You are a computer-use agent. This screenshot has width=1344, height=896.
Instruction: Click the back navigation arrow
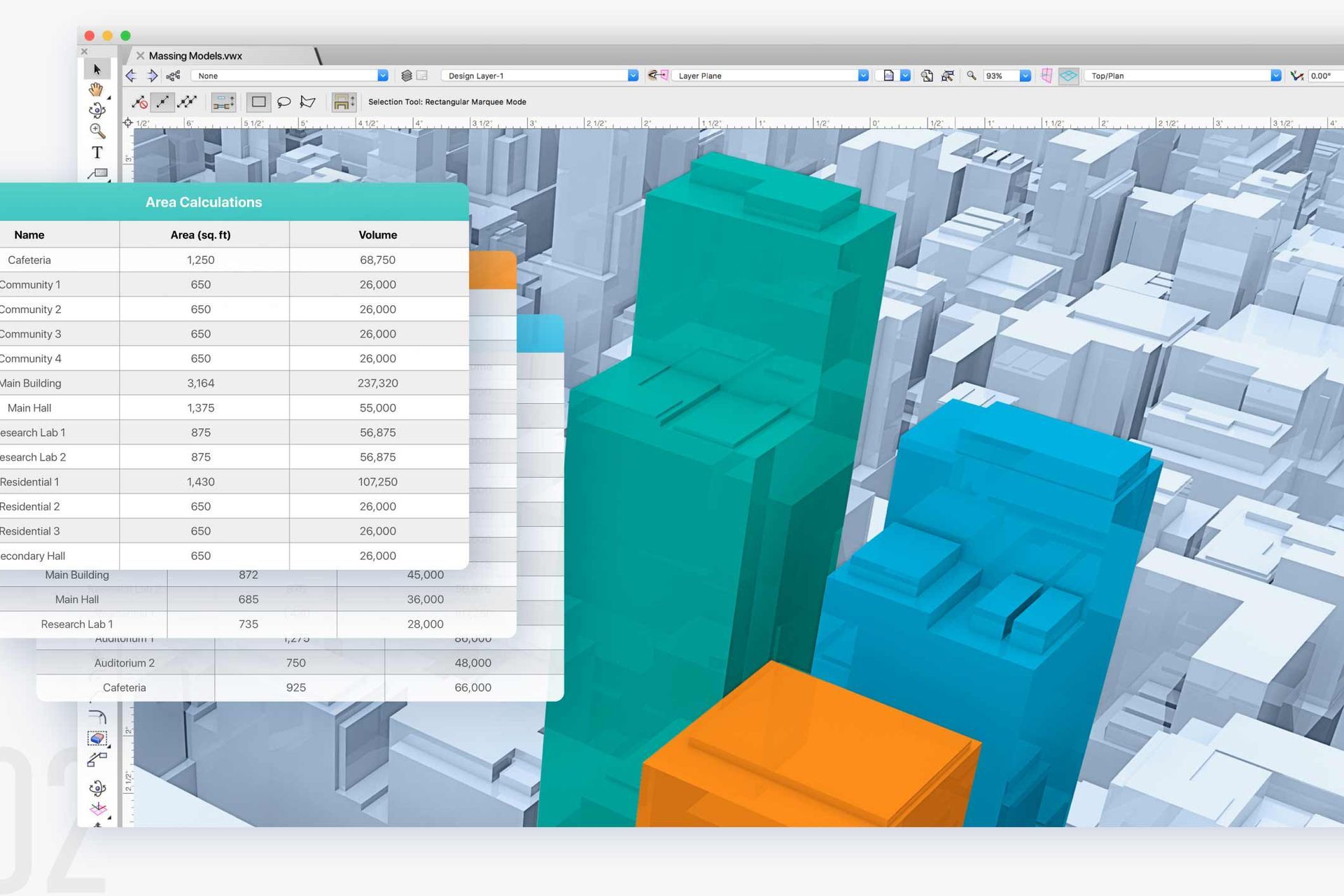pos(134,76)
